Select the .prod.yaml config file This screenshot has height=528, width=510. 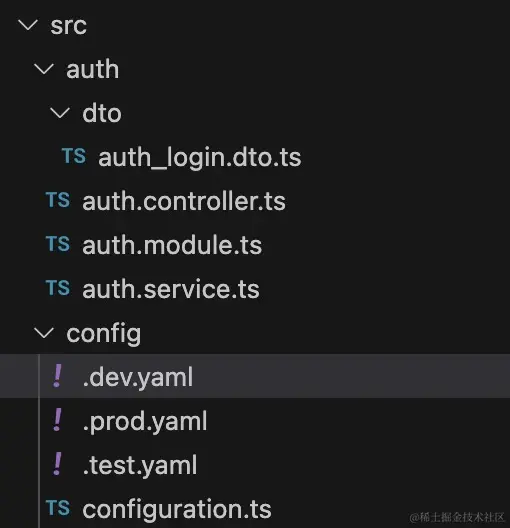pos(145,421)
